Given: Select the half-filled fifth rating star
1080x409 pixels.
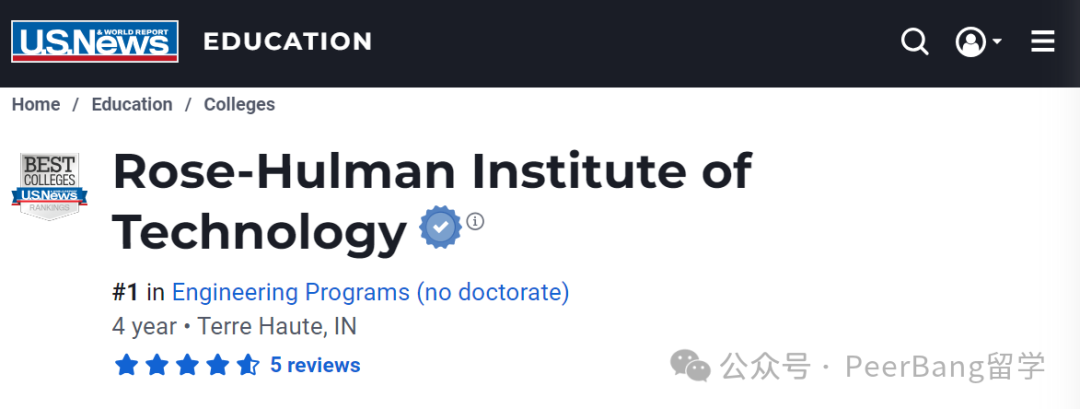Looking at the screenshot, I should (x=247, y=364).
